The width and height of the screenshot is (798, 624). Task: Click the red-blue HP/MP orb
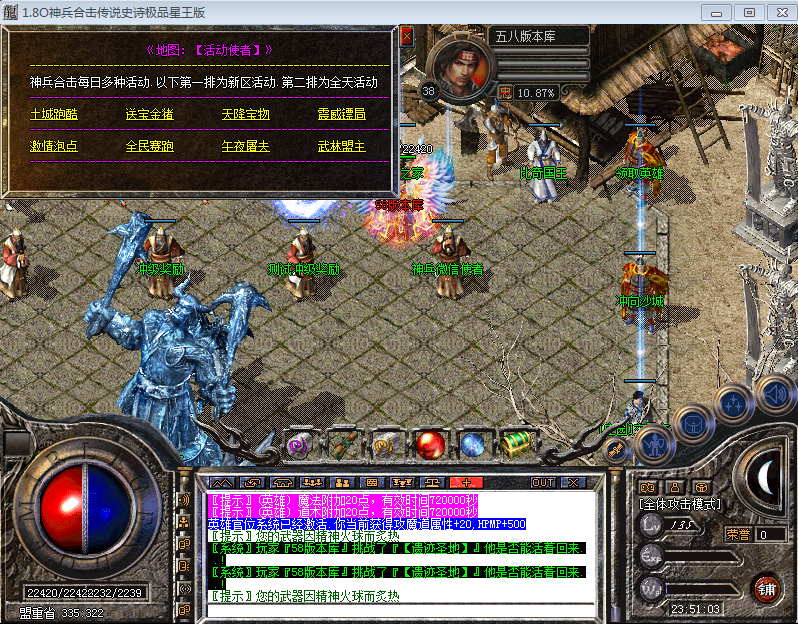coord(86,510)
